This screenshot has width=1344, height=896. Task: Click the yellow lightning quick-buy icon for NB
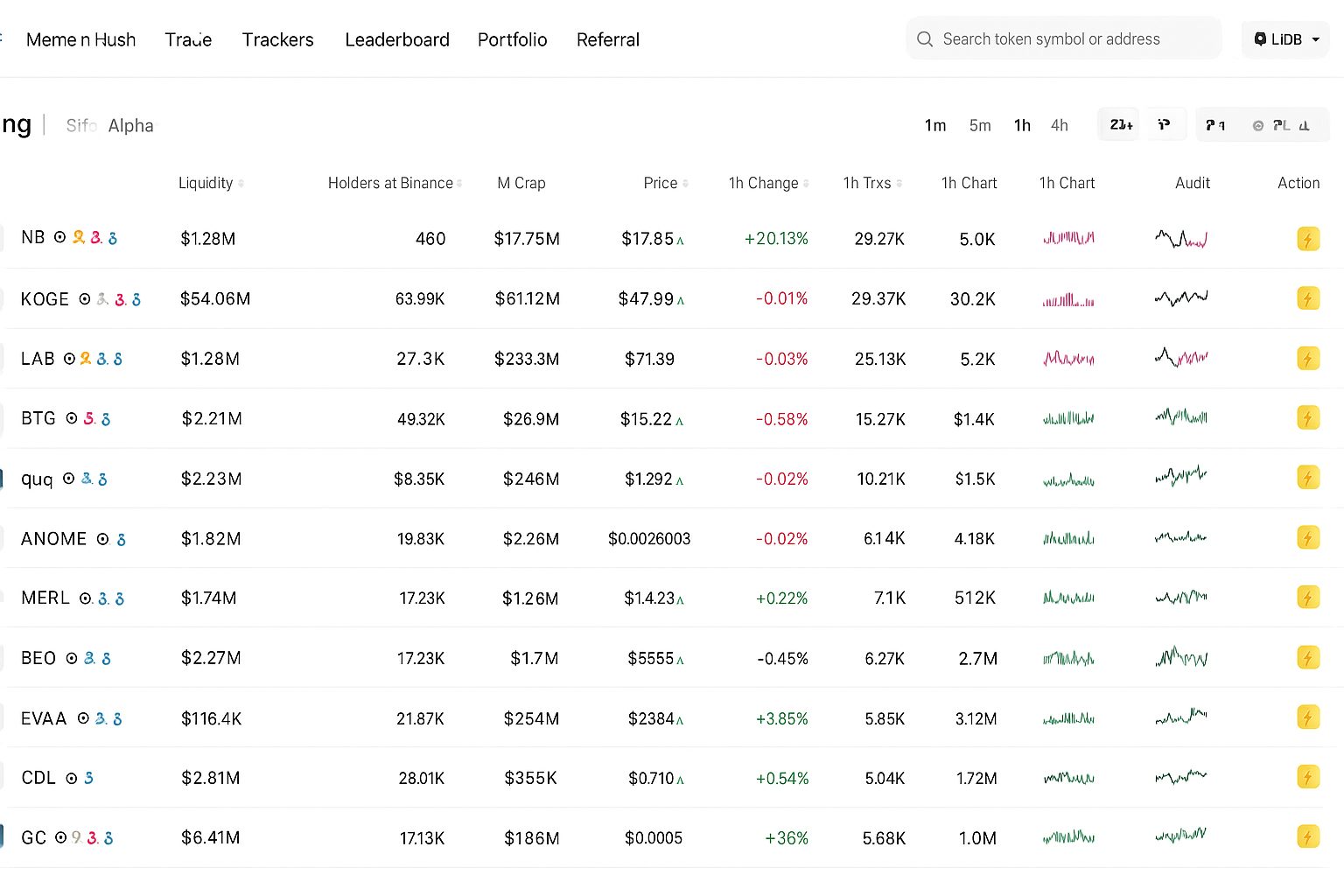click(1307, 239)
